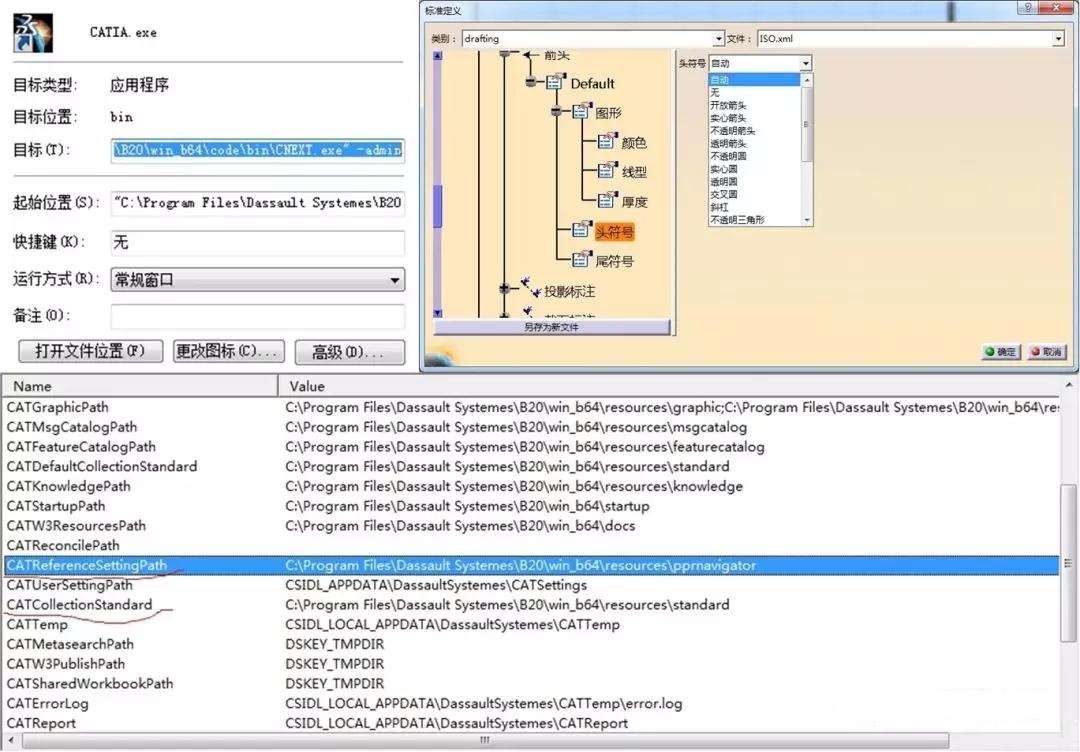Click the 厚度 node icon
Viewport: 1080px width, 752px height.
pos(607,201)
